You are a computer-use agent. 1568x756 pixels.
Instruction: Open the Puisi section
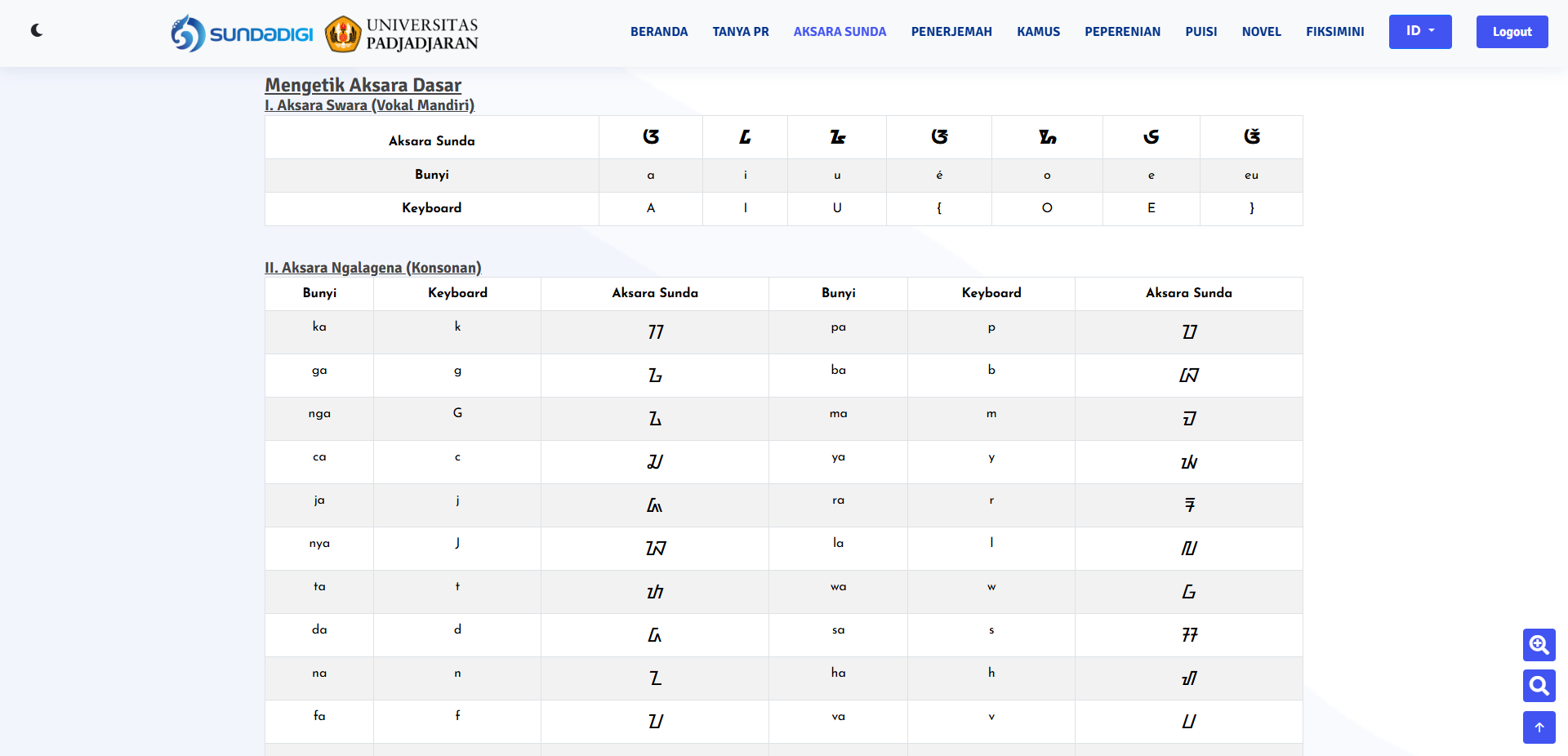pos(1201,32)
